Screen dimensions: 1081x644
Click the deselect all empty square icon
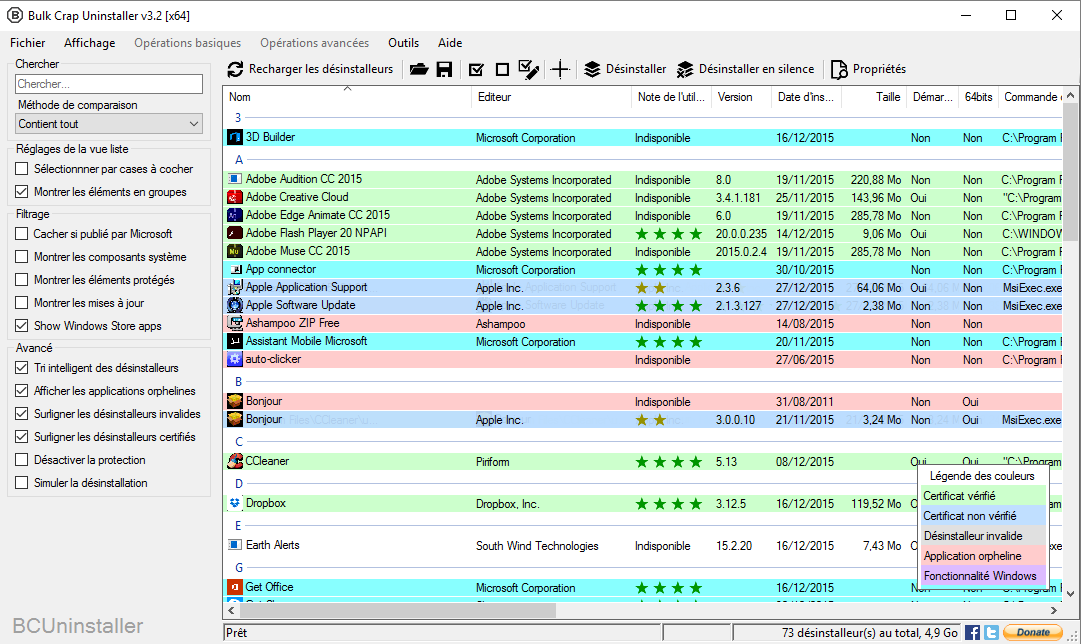point(503,70)
